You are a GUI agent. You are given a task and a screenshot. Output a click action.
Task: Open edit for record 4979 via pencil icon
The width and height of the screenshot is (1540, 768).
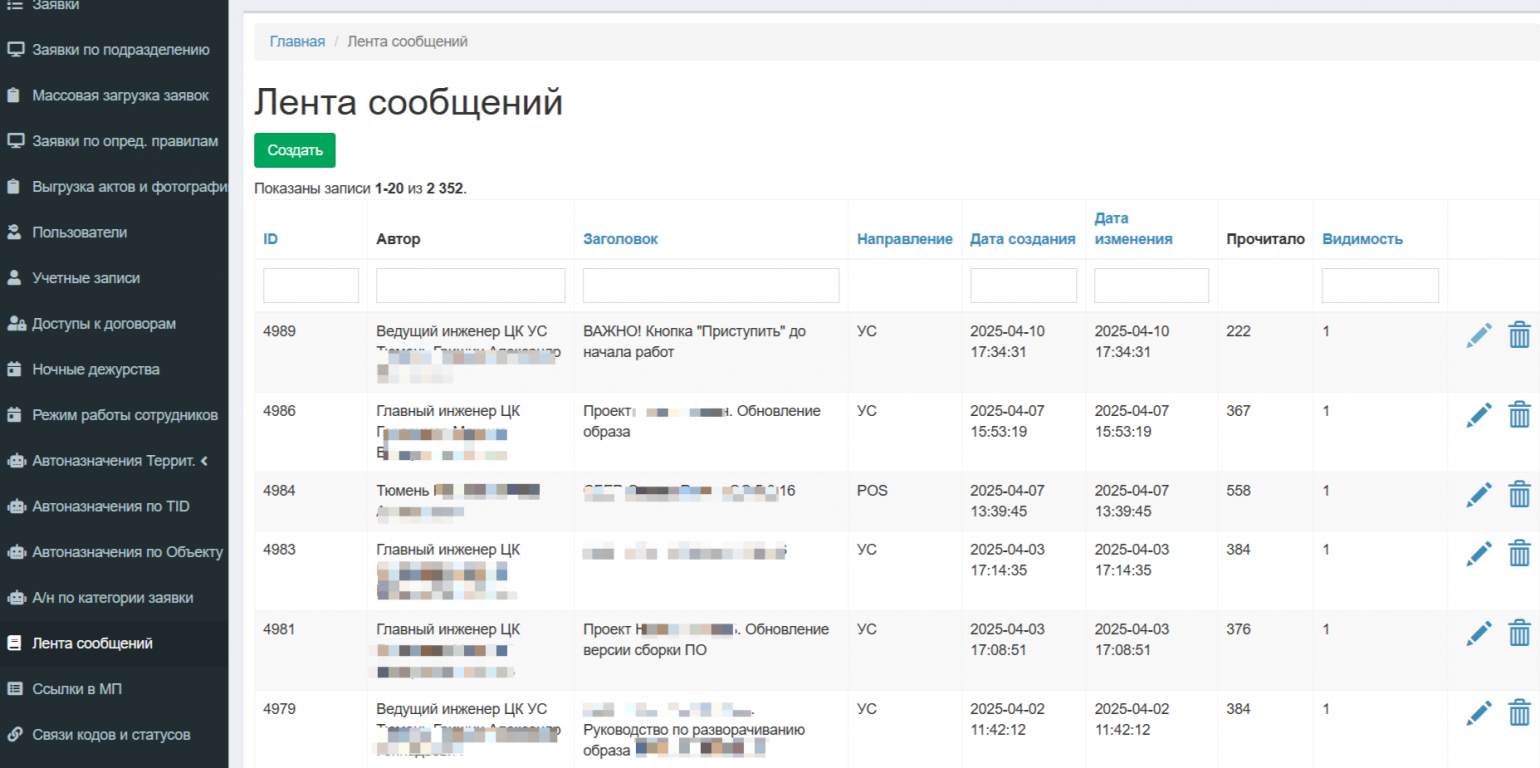[x=1478, y=712]
